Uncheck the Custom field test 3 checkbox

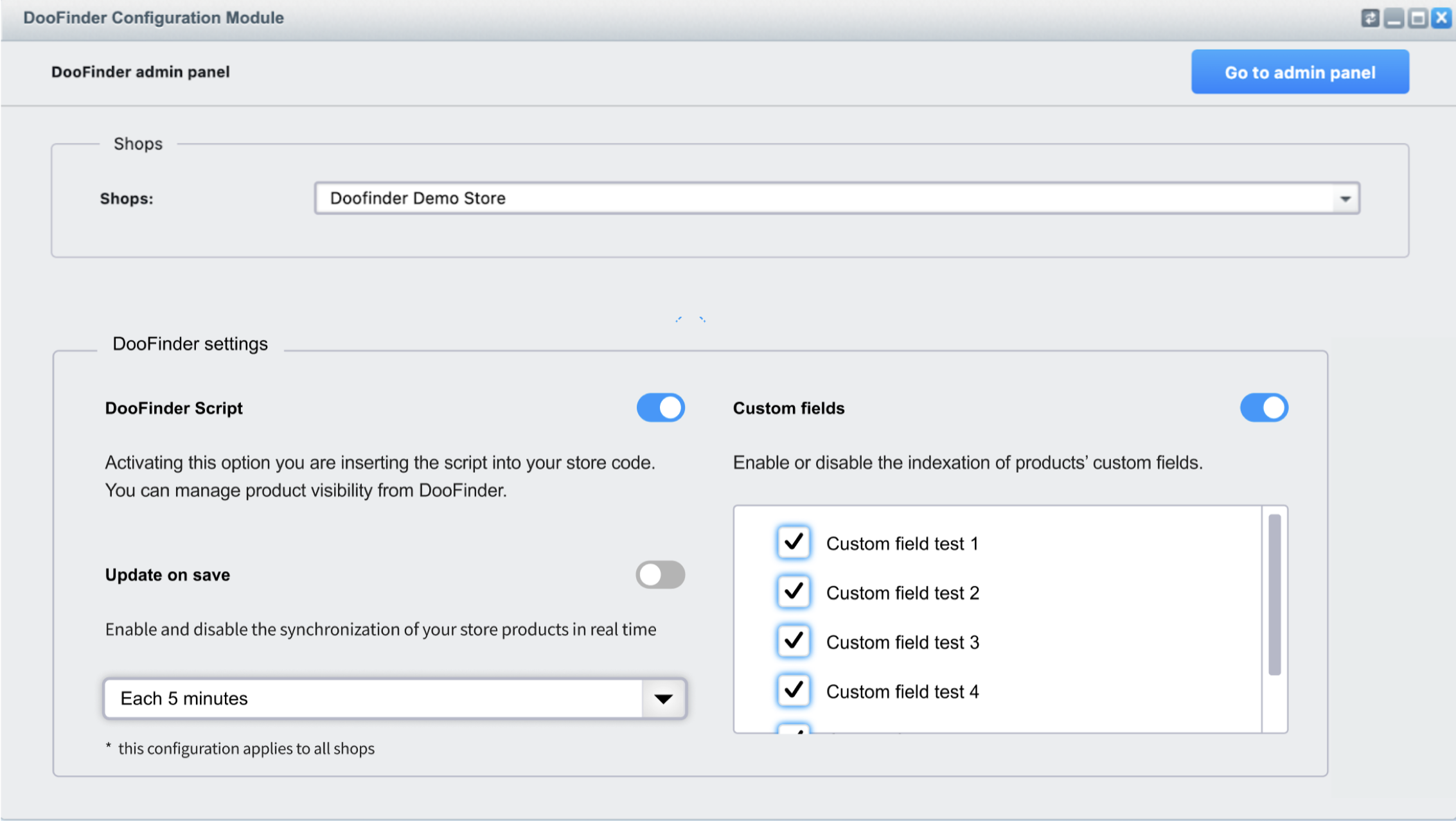(x=793, y=641)
